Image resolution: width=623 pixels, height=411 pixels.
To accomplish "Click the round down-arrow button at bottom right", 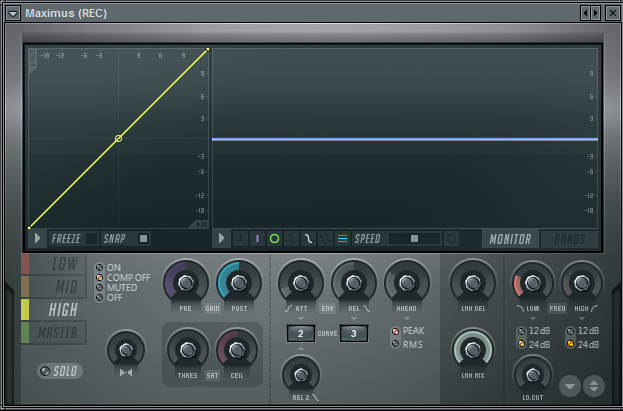I will tap(568, 384).
